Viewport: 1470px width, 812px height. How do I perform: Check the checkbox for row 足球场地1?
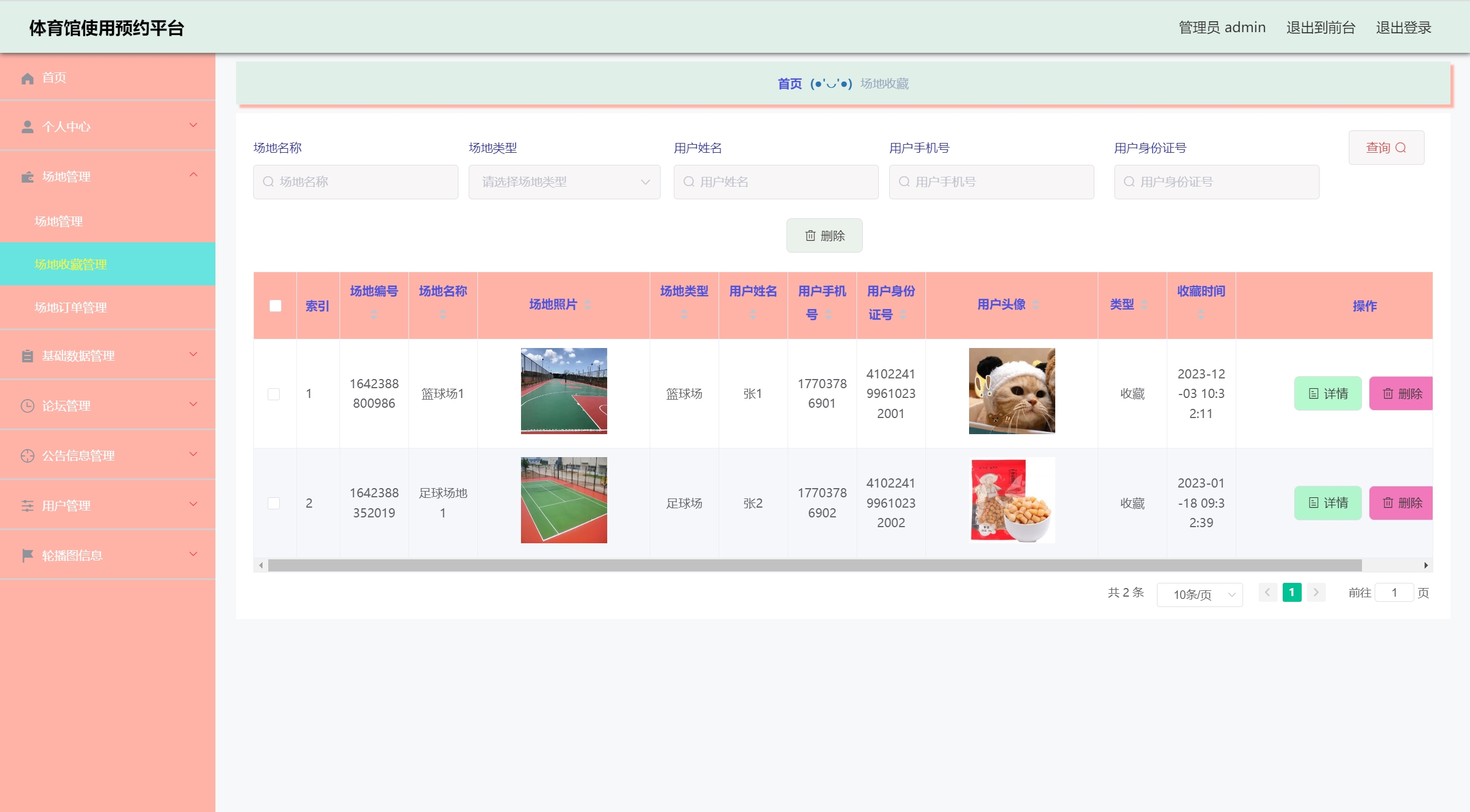point(274,503)
